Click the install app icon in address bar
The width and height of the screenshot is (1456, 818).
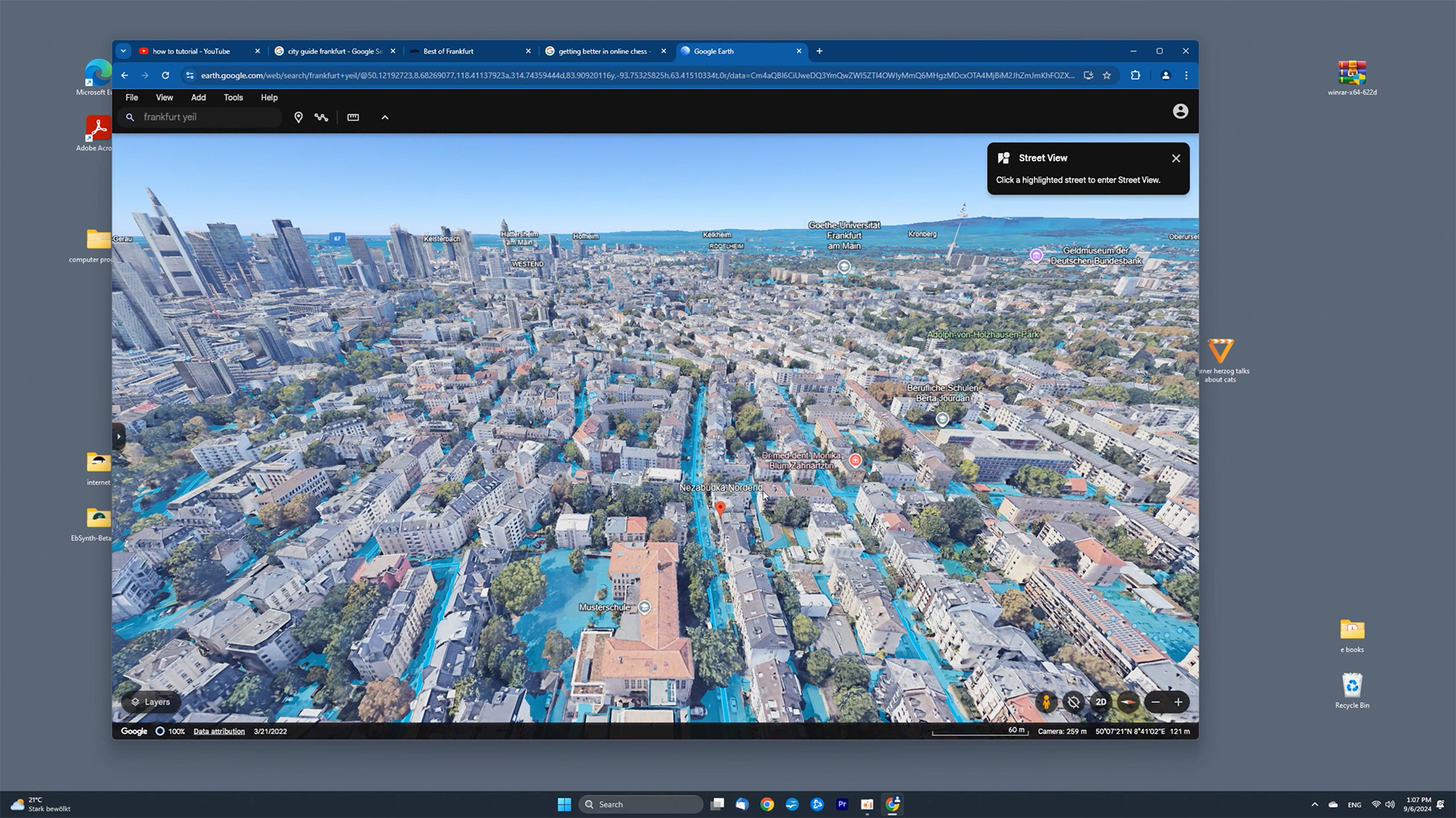pyautogui.click(x=1088, y=76)
